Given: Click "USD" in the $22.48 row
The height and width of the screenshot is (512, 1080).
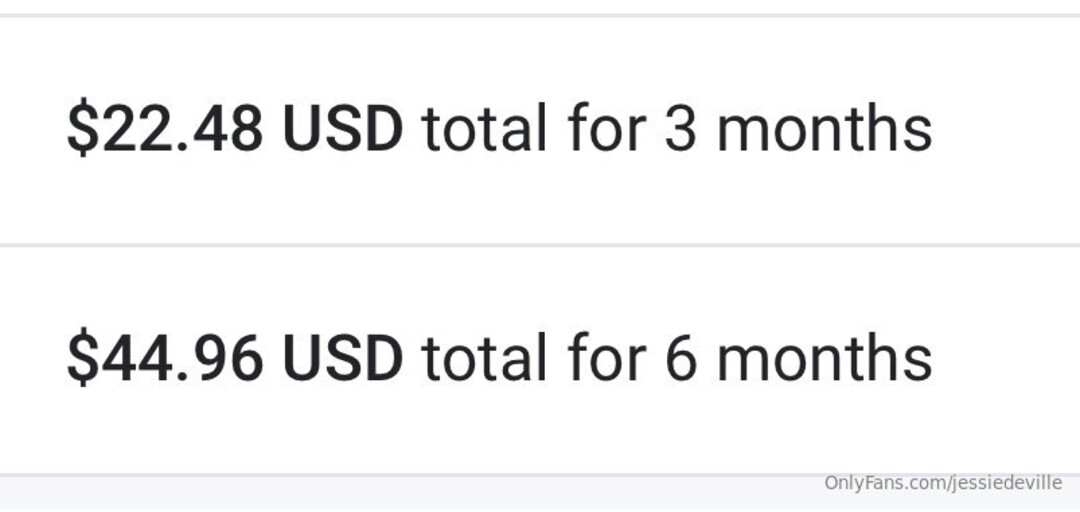Looking at the screenshot, I should pos(343,130).
